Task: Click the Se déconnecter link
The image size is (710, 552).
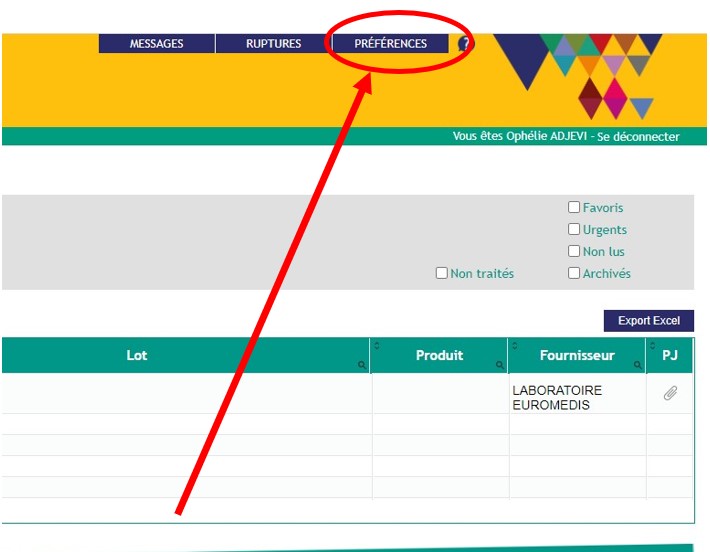Action: [x=638, y=137]
